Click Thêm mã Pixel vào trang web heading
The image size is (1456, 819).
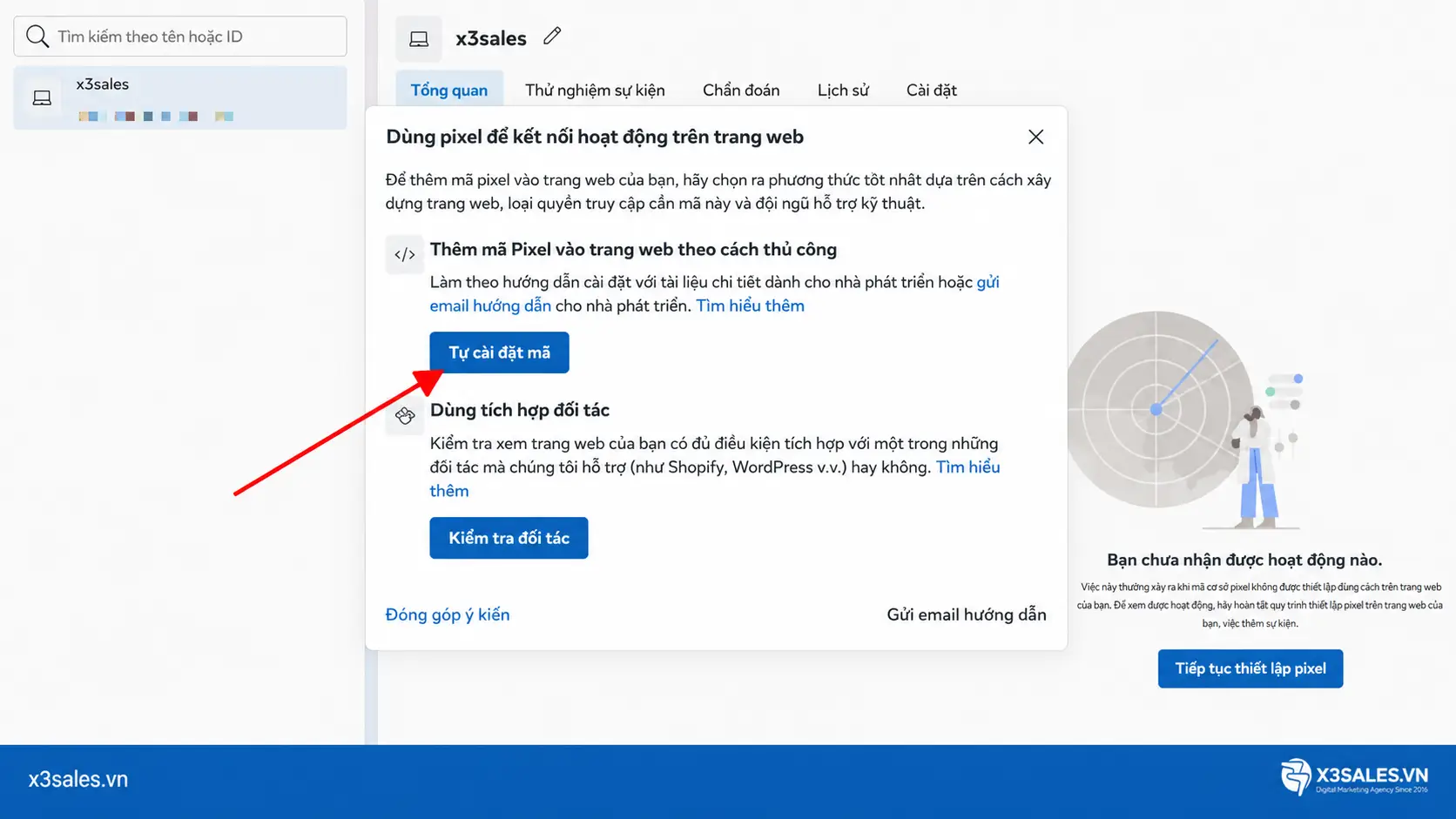coord(633,250)
